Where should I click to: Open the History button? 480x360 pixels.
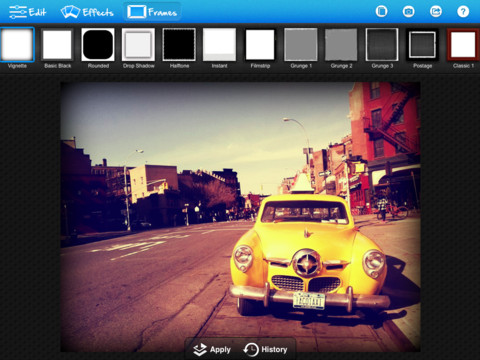pos(265,349)
